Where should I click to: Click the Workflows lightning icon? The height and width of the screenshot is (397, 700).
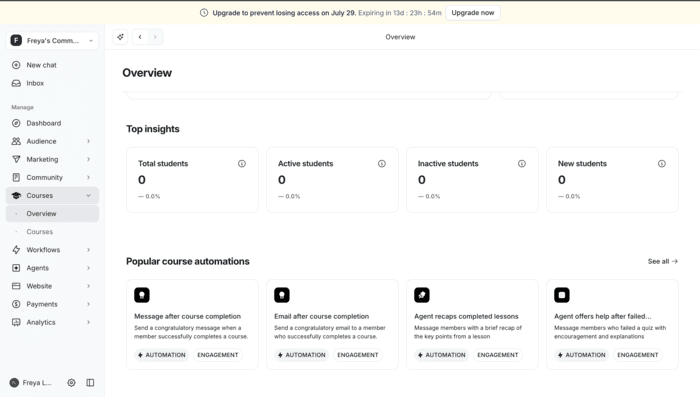tap(16, 250)
